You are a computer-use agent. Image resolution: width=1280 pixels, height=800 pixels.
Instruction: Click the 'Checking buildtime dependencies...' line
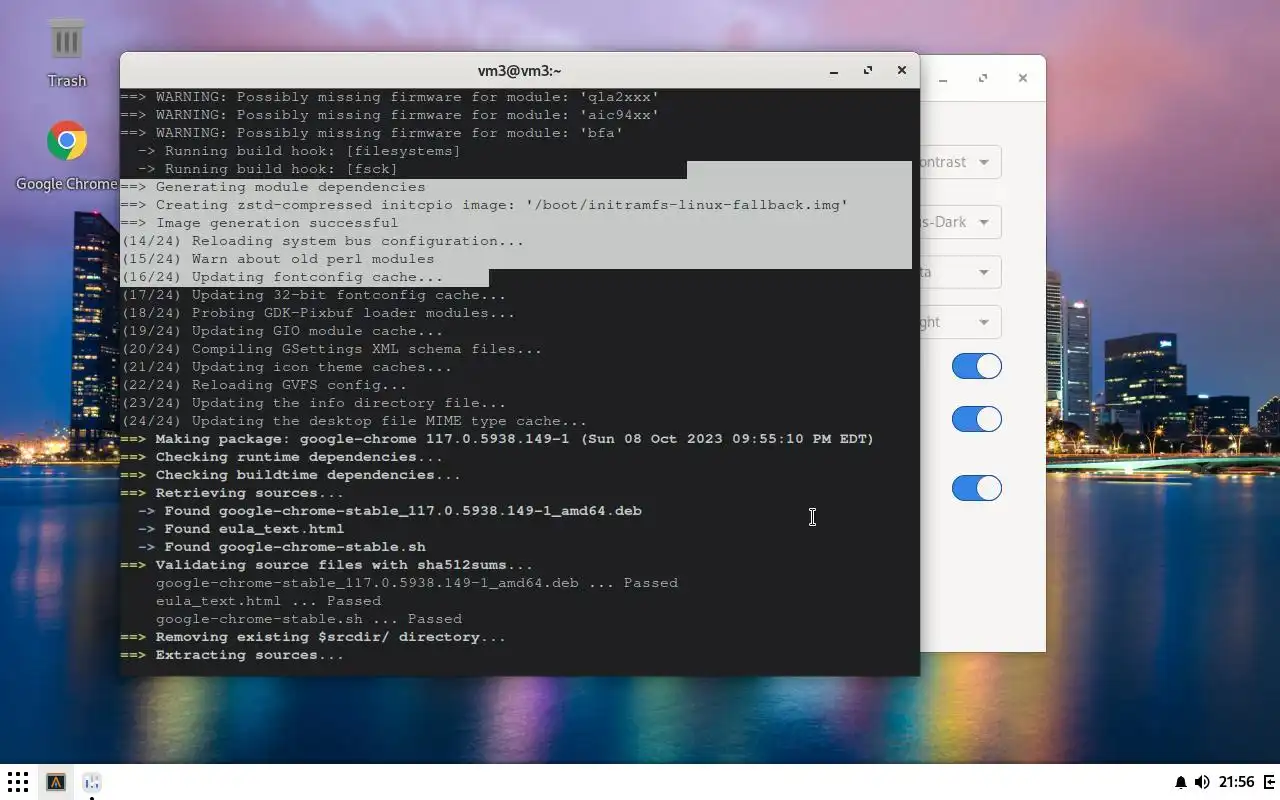291,475
